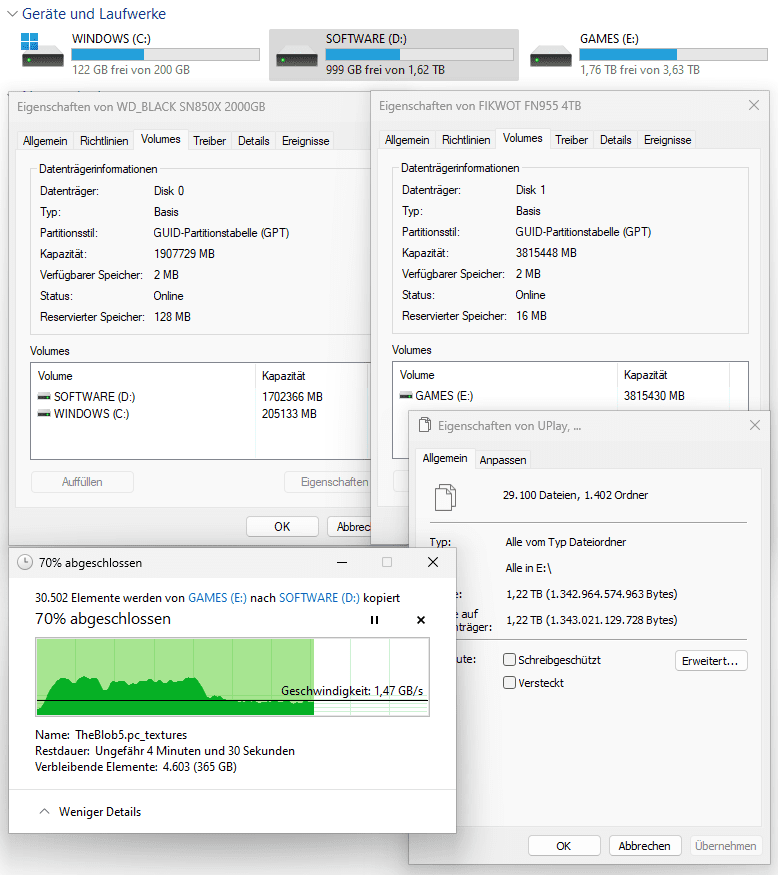
Task: Select the SOFTWARE (D:) drive icon
Action: click(297, 57)
